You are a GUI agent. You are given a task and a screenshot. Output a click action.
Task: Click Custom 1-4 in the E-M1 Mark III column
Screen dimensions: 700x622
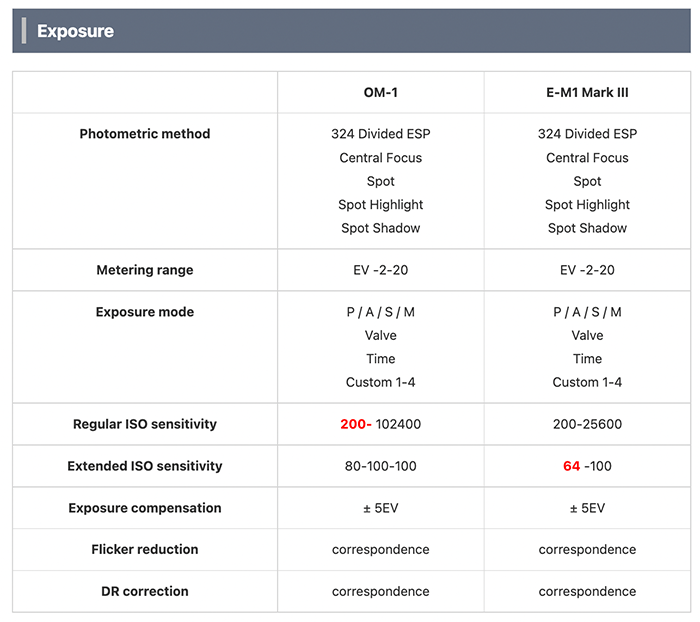tap(587, 382)
